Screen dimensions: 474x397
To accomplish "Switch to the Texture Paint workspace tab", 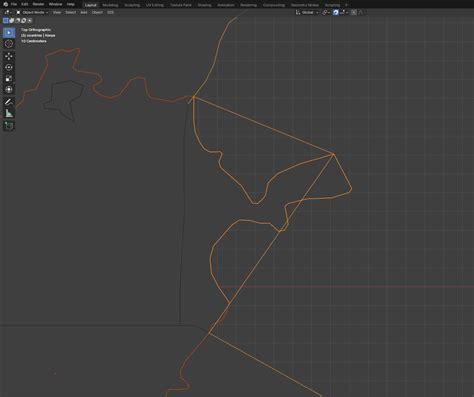I will (x=181, y=5).
